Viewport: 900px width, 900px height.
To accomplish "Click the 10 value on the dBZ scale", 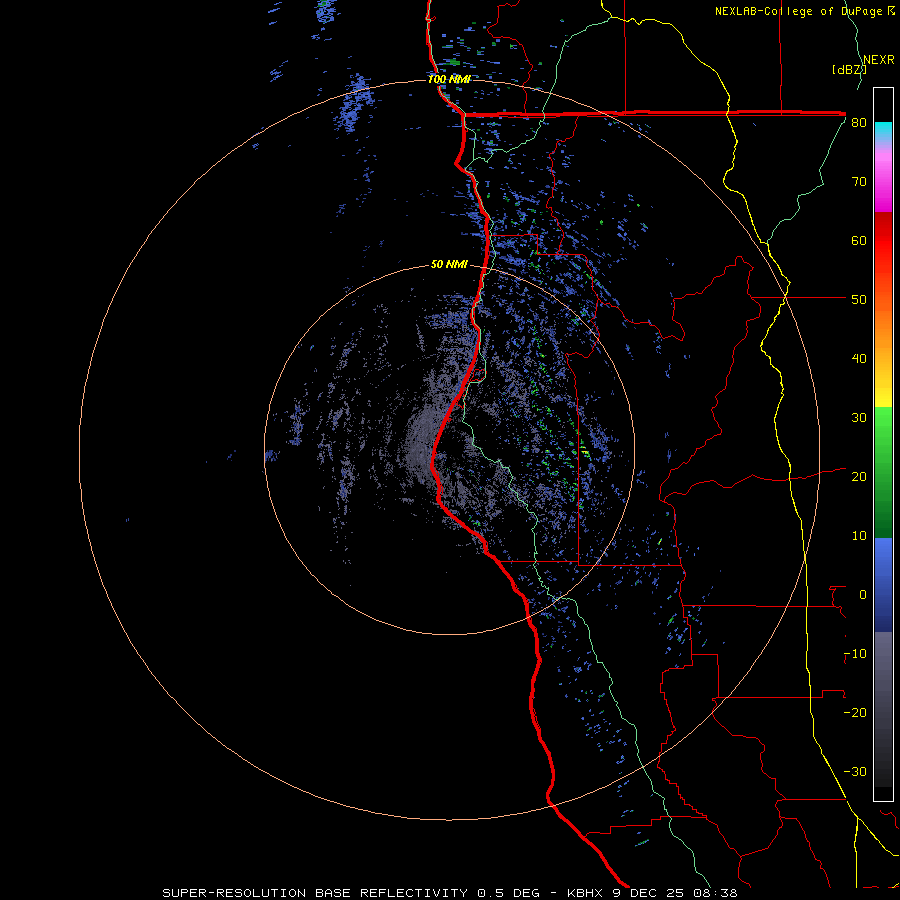I will [859, 536].
